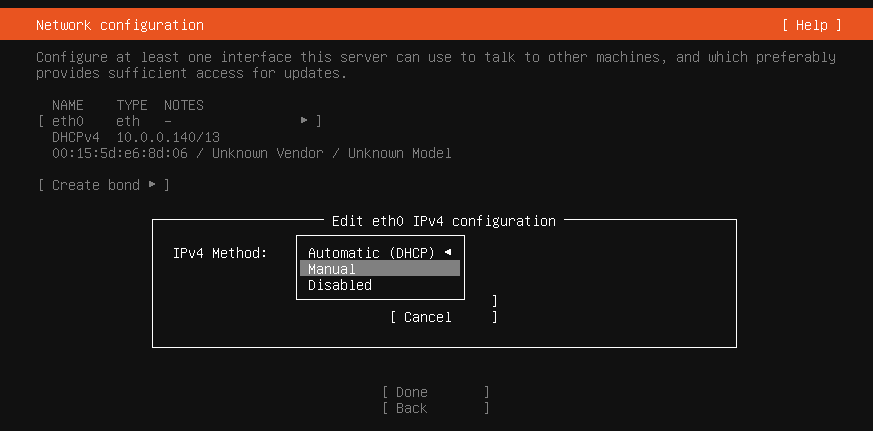This screenshot has height=431, width=873.
Task: Open the Help menu
Action: click(811, 25)
